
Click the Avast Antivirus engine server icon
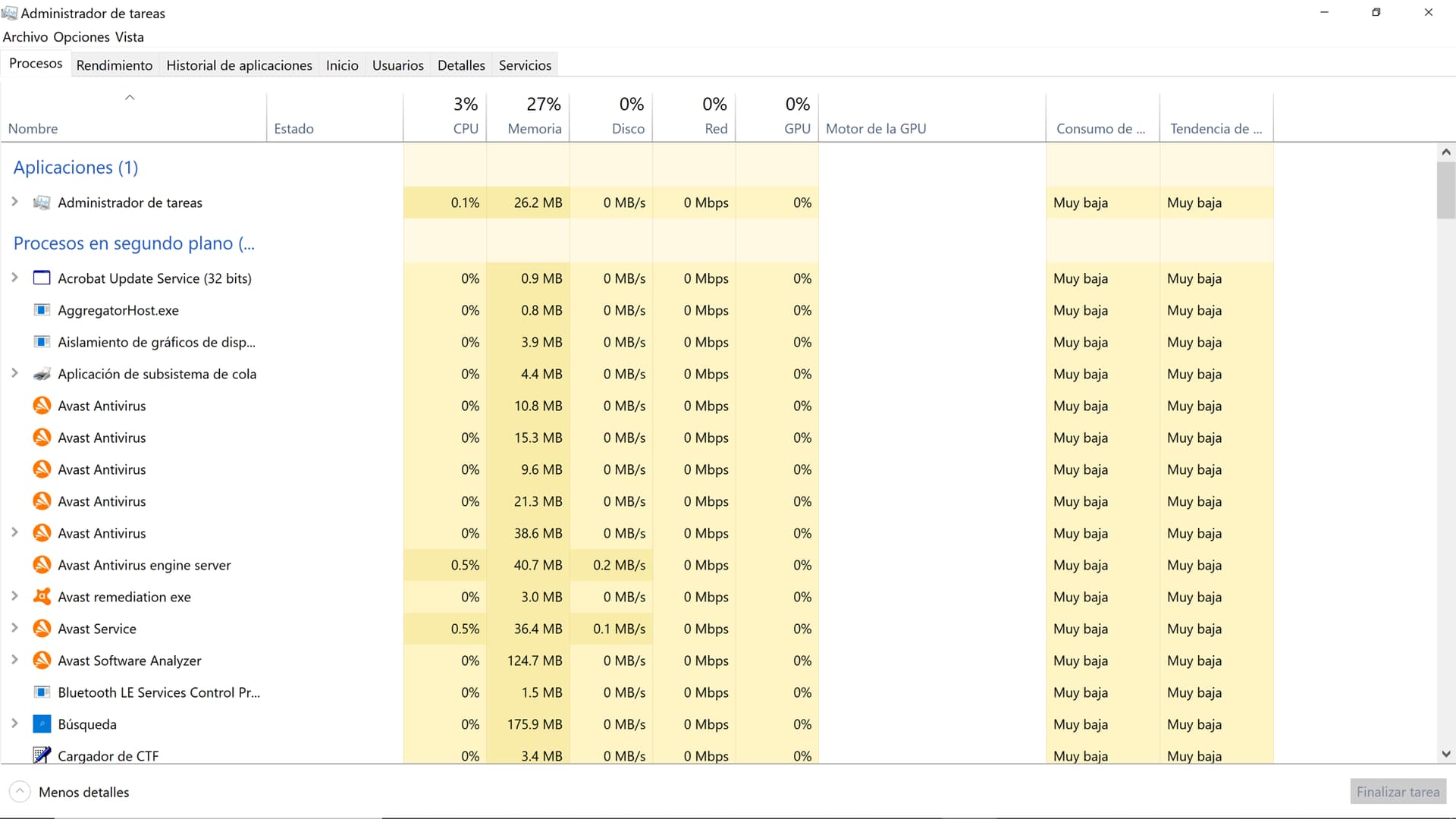42,565
